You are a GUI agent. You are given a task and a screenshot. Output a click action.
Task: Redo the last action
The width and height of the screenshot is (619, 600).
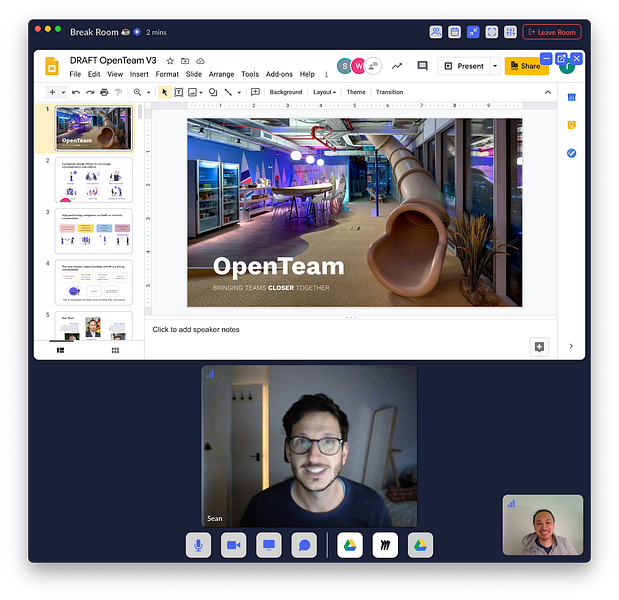click(90, 92)
